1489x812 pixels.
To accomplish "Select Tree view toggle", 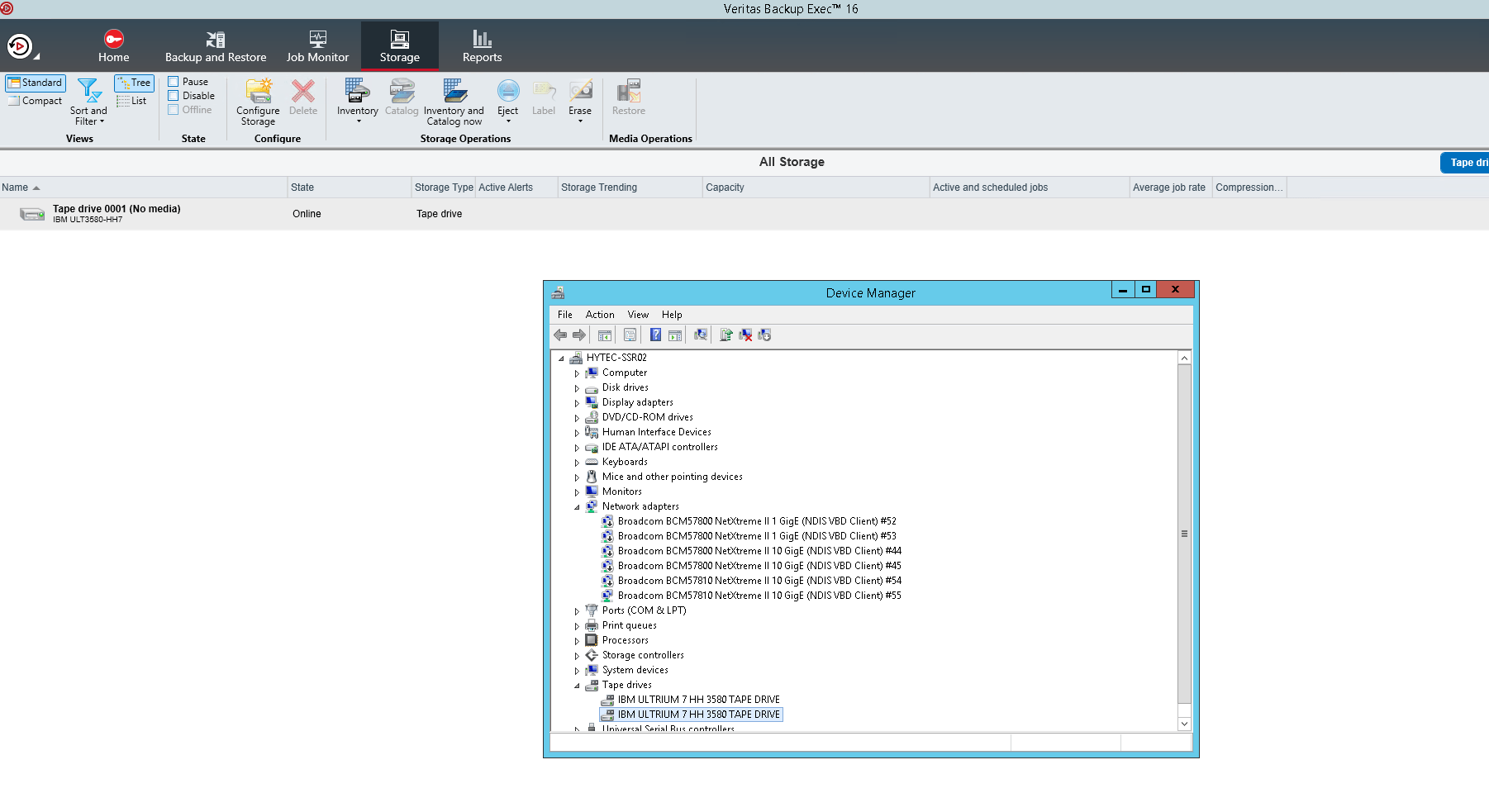I will coord(134,83).
